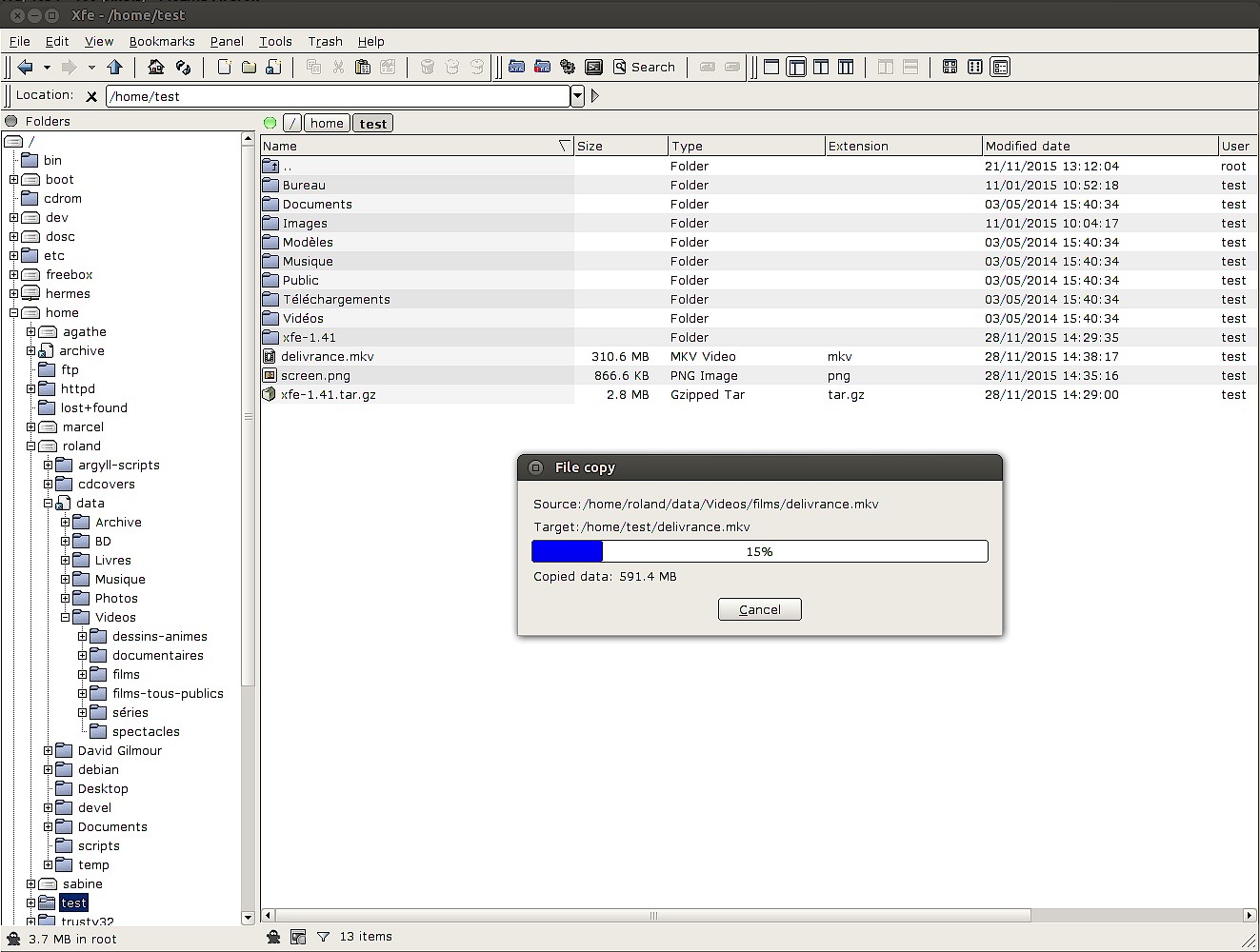Enable detailed file list view
Image resolution: width=1260 pixels, height=952 pixels.
tap(1000, 67)
